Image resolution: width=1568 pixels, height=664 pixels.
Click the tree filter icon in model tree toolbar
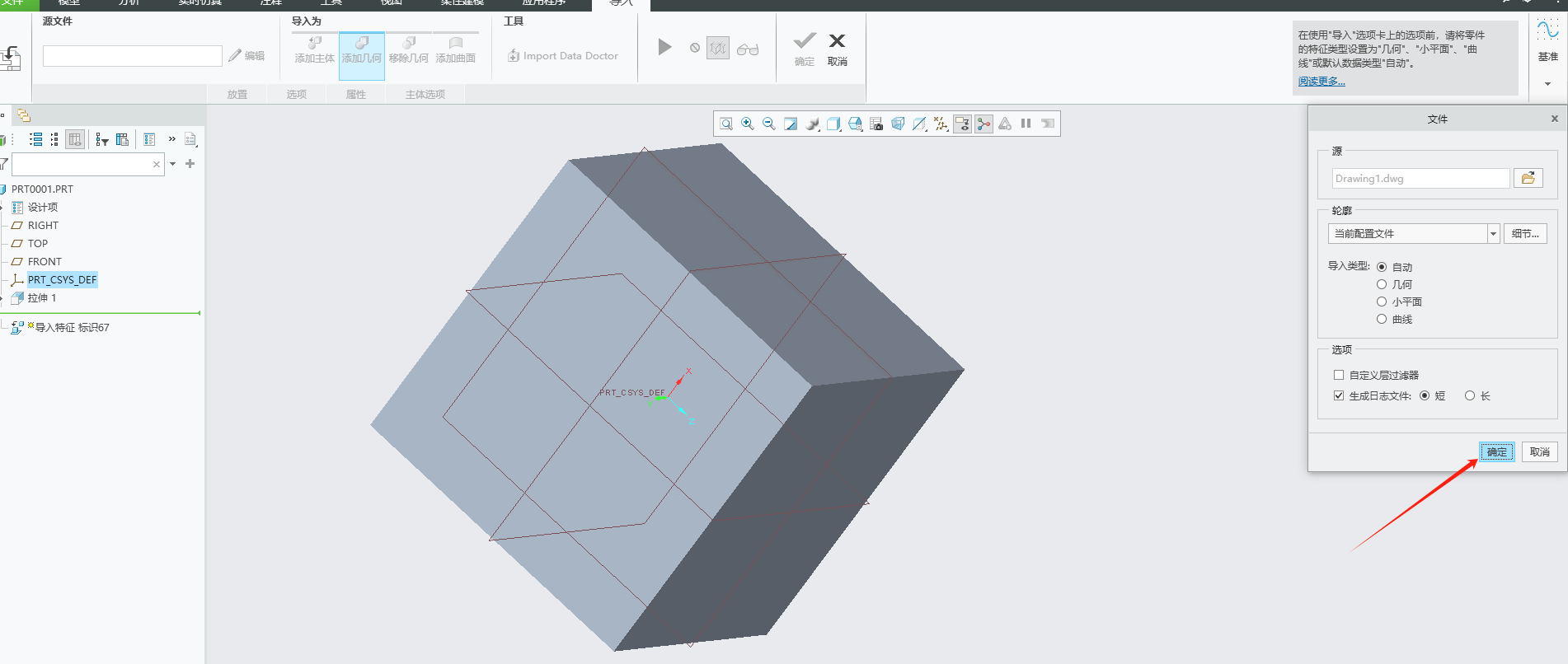pos(101,140)
